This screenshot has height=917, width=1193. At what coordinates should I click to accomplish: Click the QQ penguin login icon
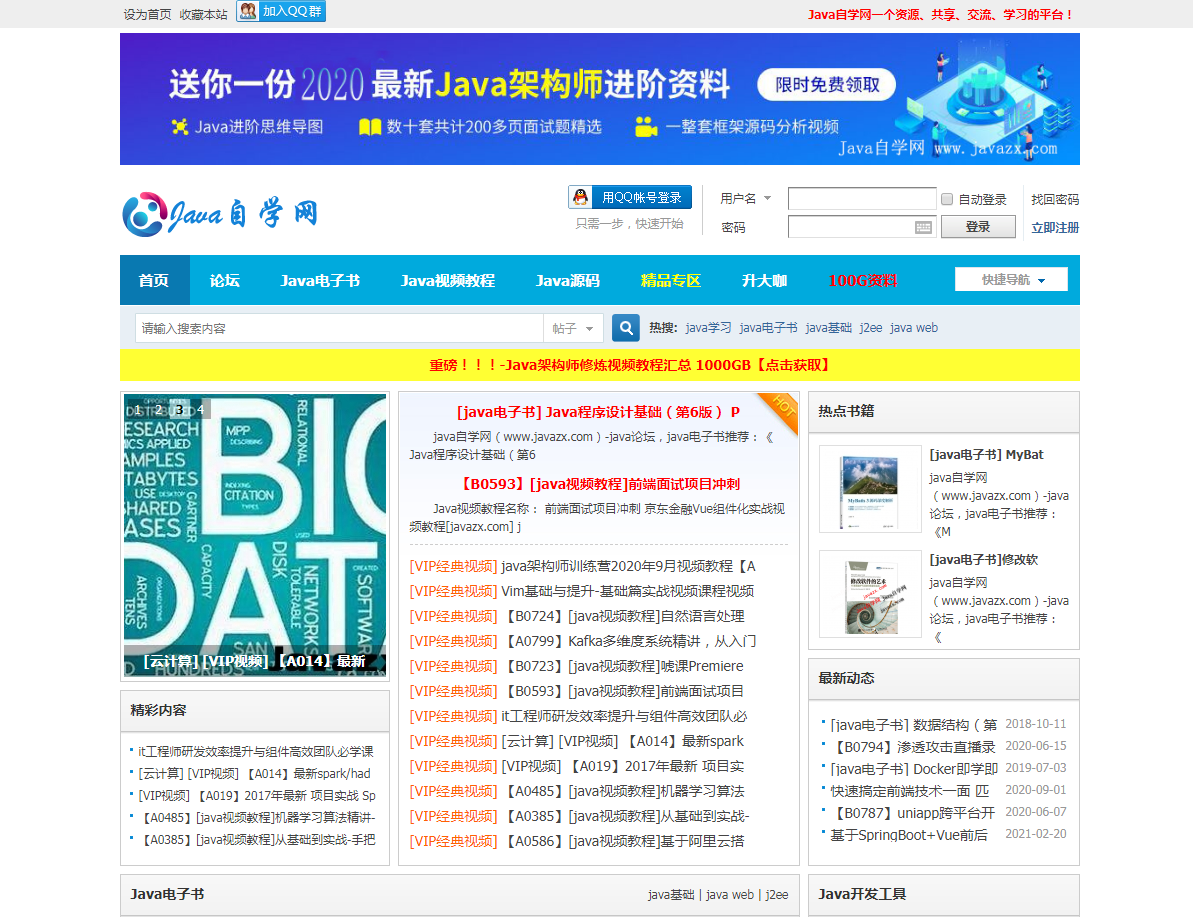pos(581,197)
